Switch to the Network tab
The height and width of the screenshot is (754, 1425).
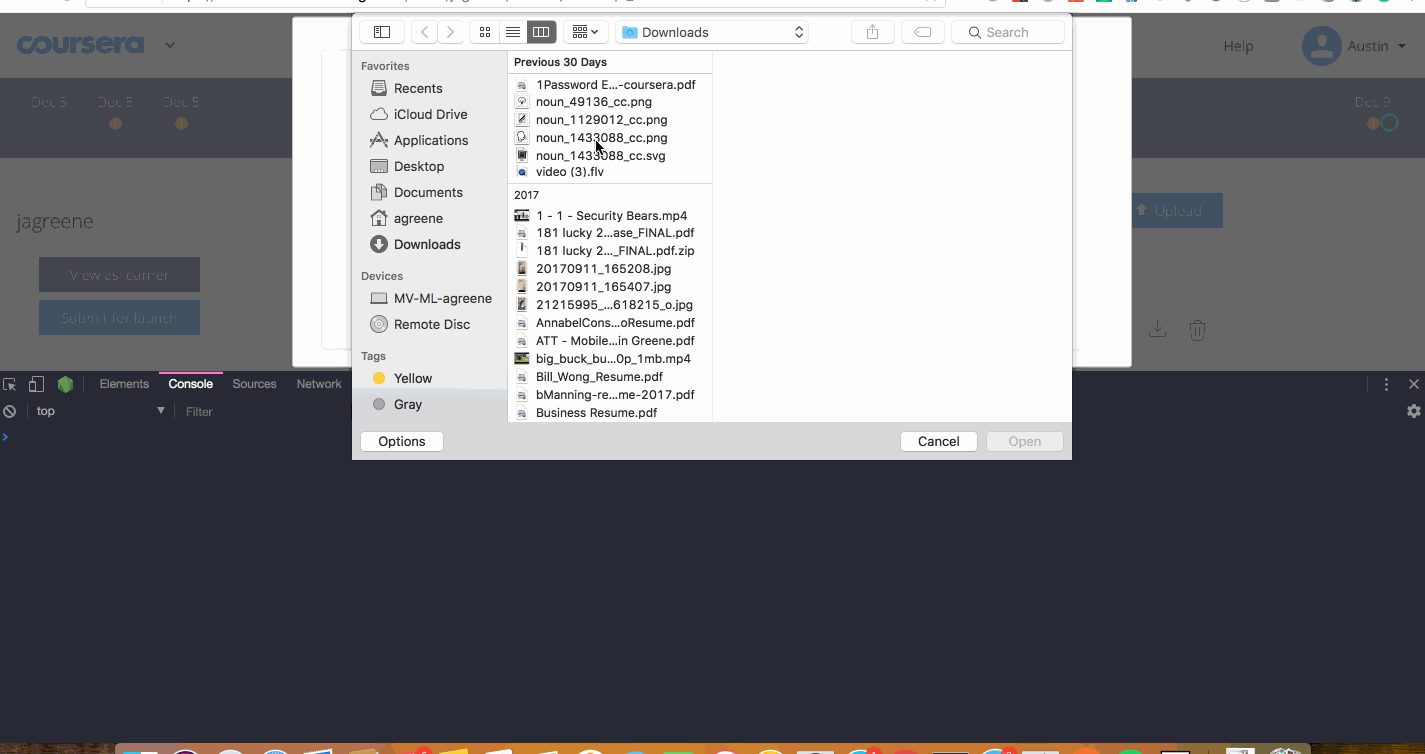[x=318, y=383]
